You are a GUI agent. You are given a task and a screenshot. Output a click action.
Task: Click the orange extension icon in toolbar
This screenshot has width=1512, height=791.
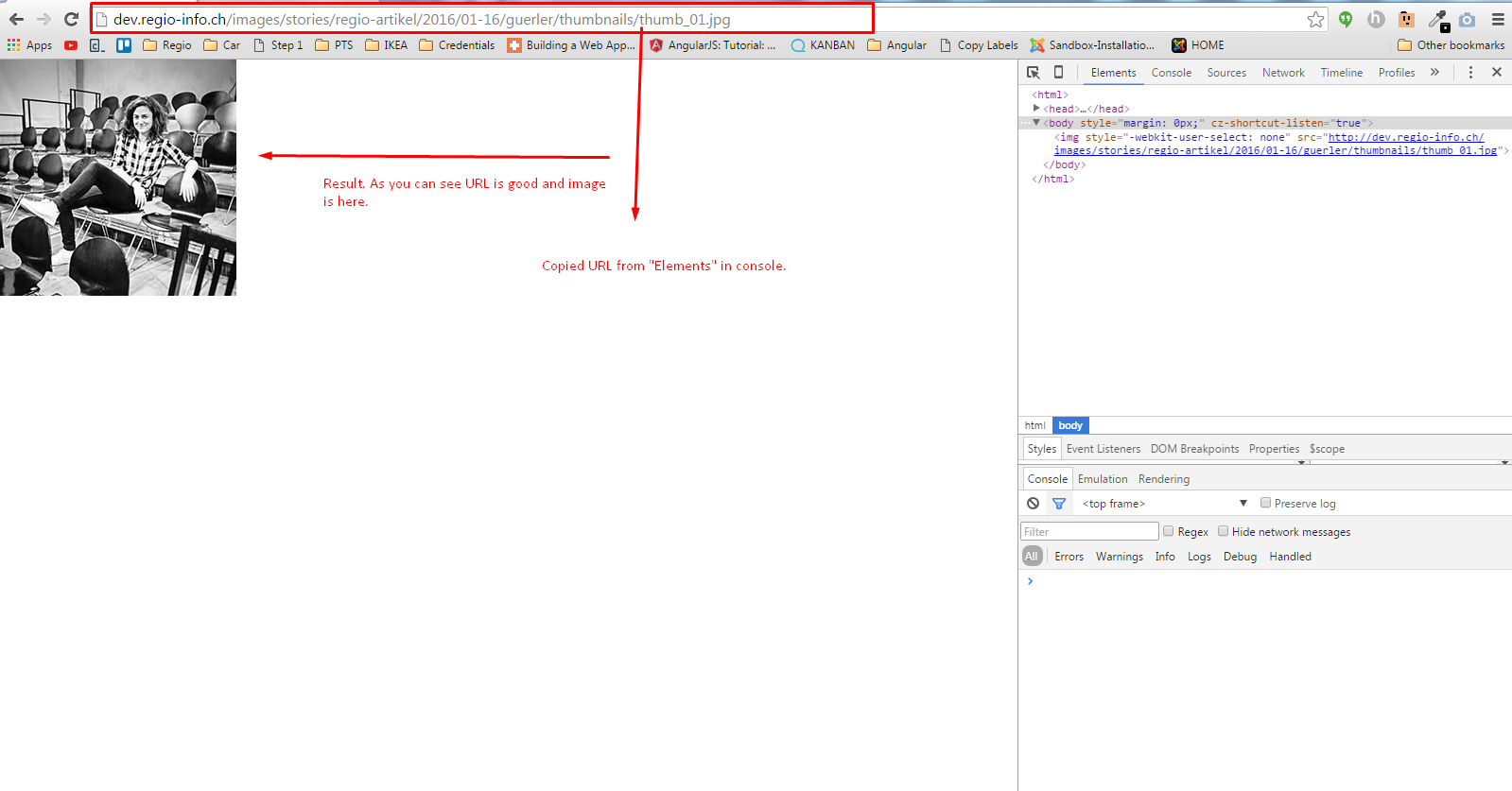tap(1406, 19)
